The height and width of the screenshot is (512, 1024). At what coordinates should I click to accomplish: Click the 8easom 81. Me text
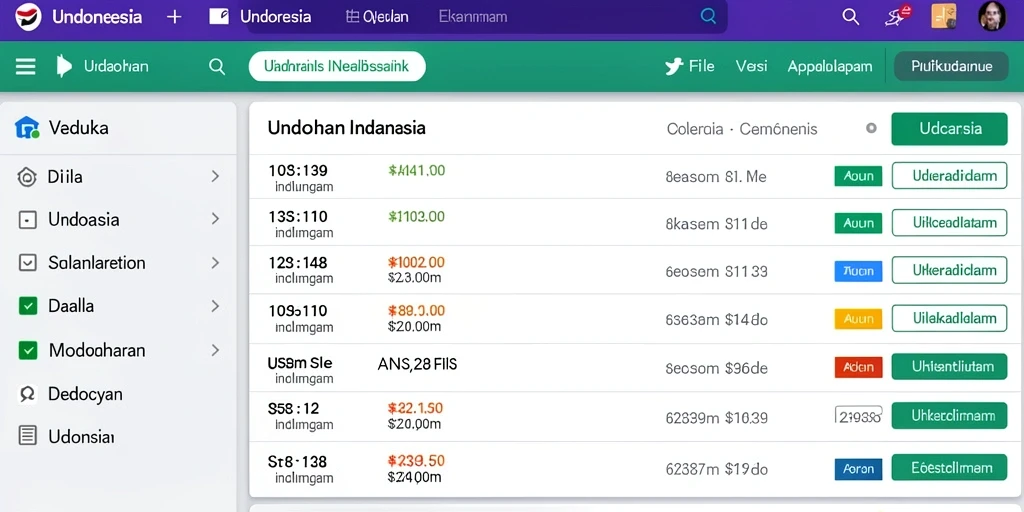716,176
